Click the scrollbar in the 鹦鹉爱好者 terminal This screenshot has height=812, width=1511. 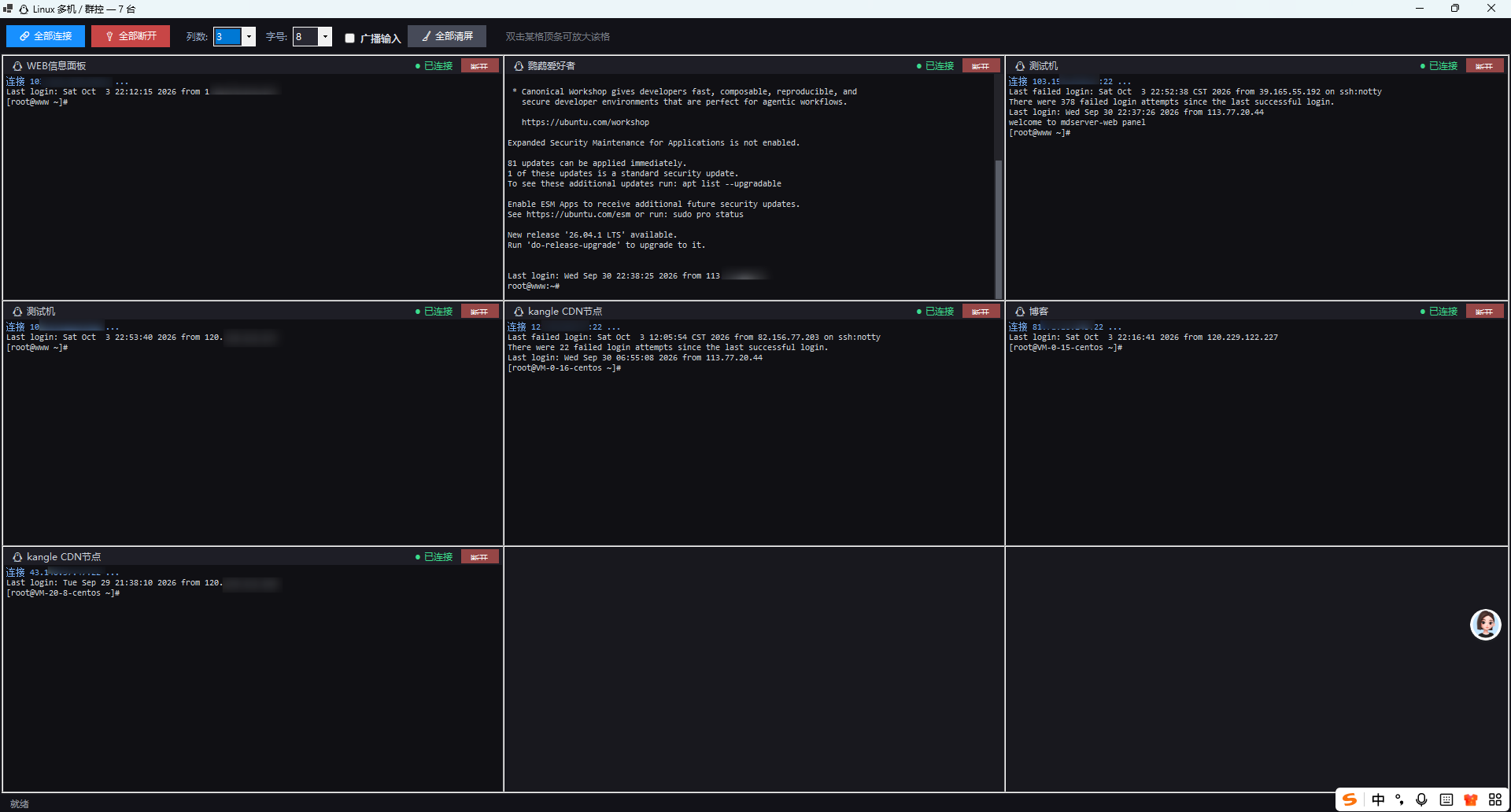(x=999, y=228)
